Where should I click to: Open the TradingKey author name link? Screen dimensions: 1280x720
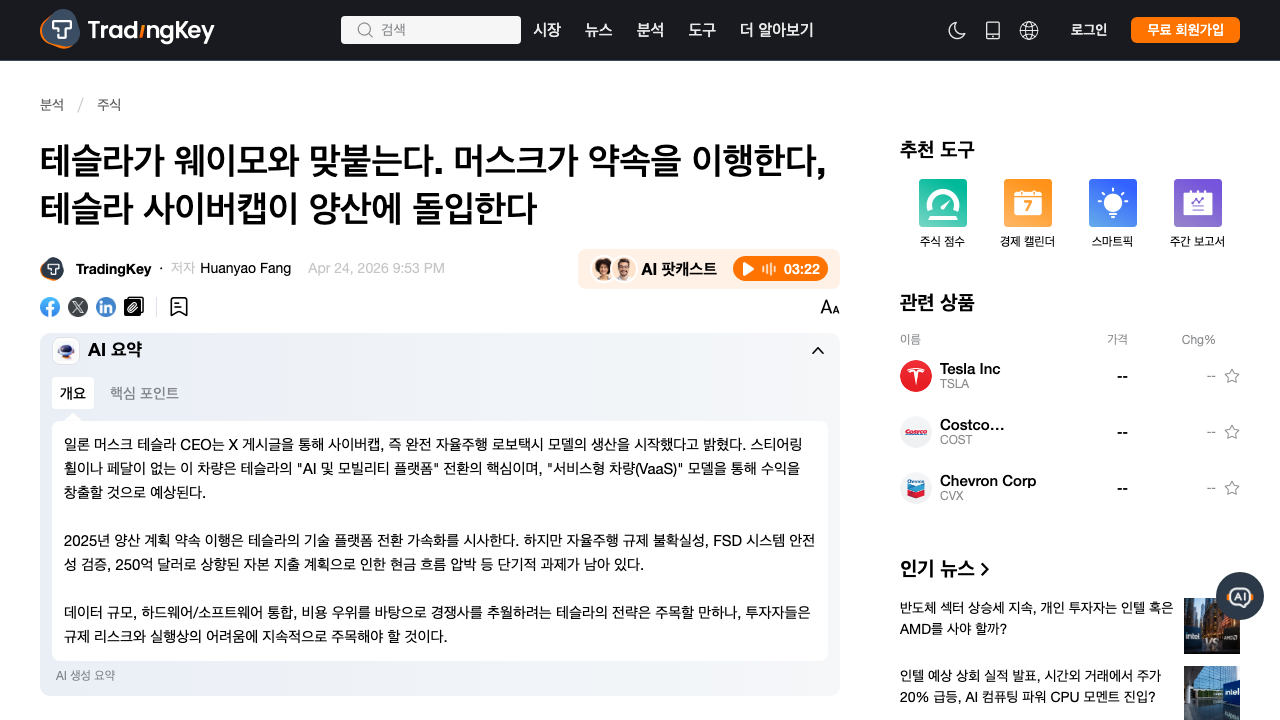(x=113, y=269)
